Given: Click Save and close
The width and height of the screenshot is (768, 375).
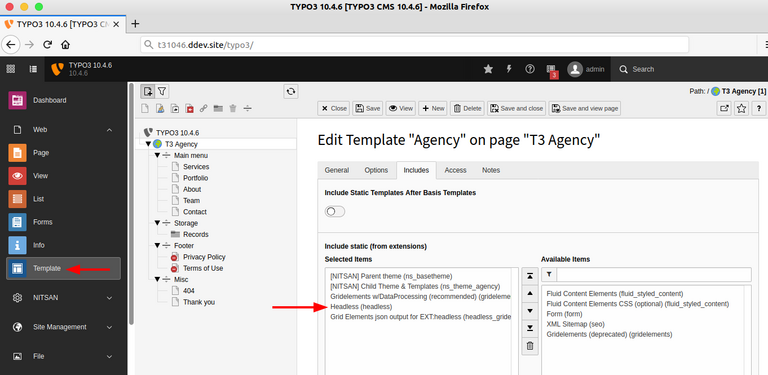Looking at the screenshot, I should 516,109.
